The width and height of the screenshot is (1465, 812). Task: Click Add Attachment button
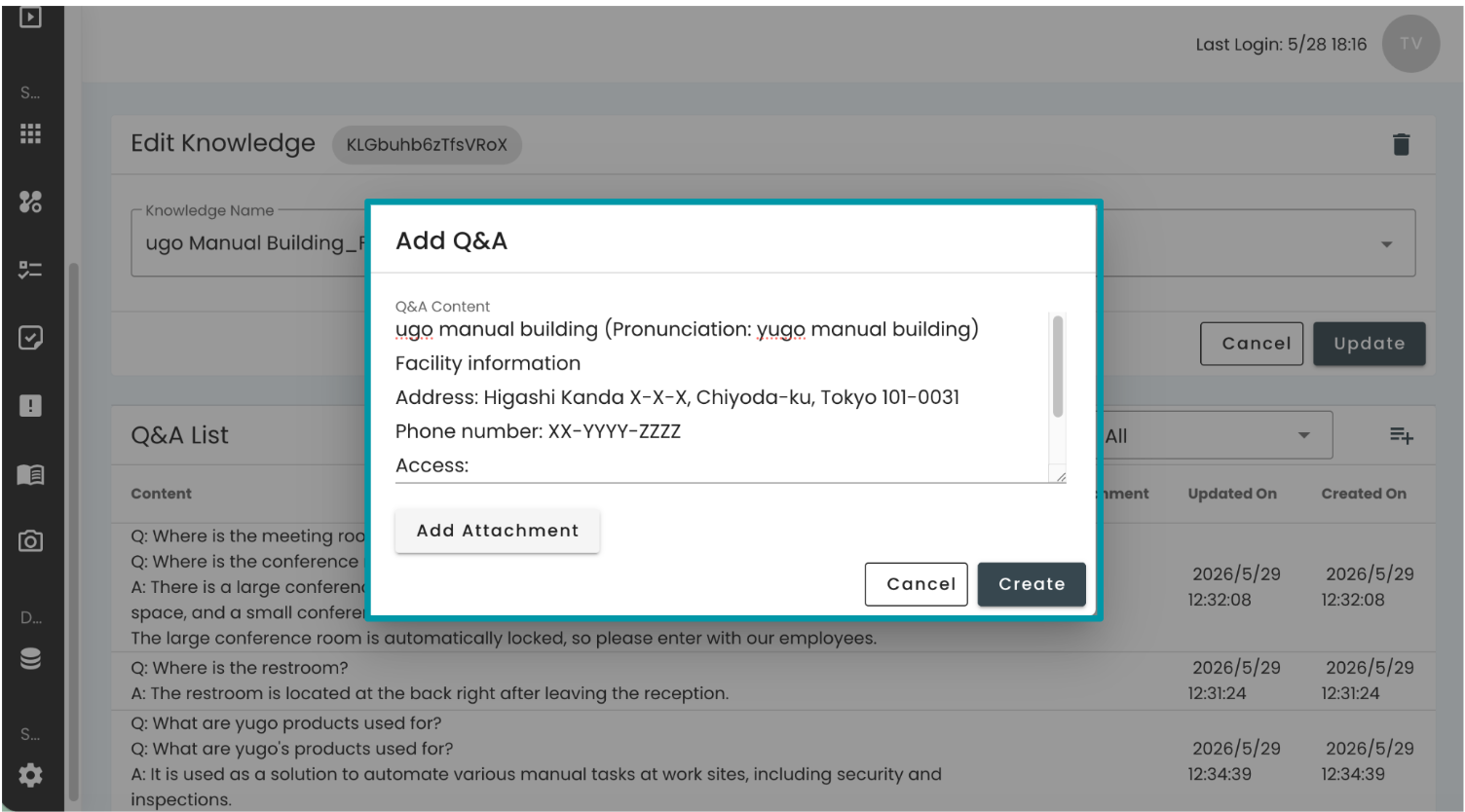coord(498,531)
